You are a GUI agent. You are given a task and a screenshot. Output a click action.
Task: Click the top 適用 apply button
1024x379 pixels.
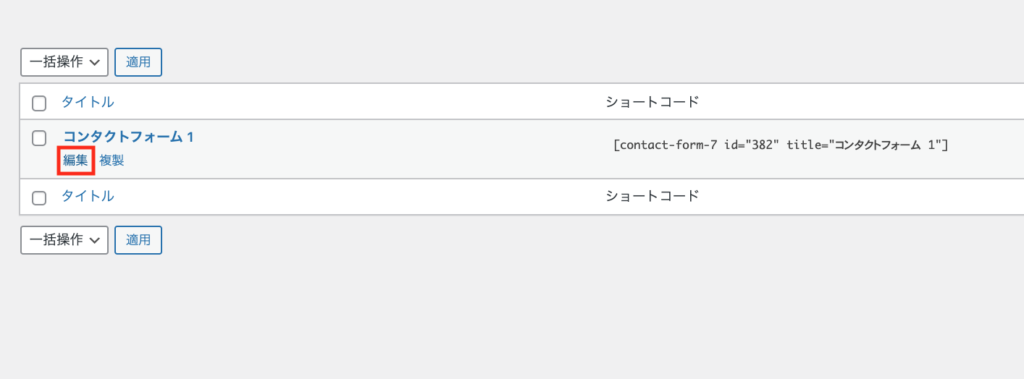click(x=138, y=62)
